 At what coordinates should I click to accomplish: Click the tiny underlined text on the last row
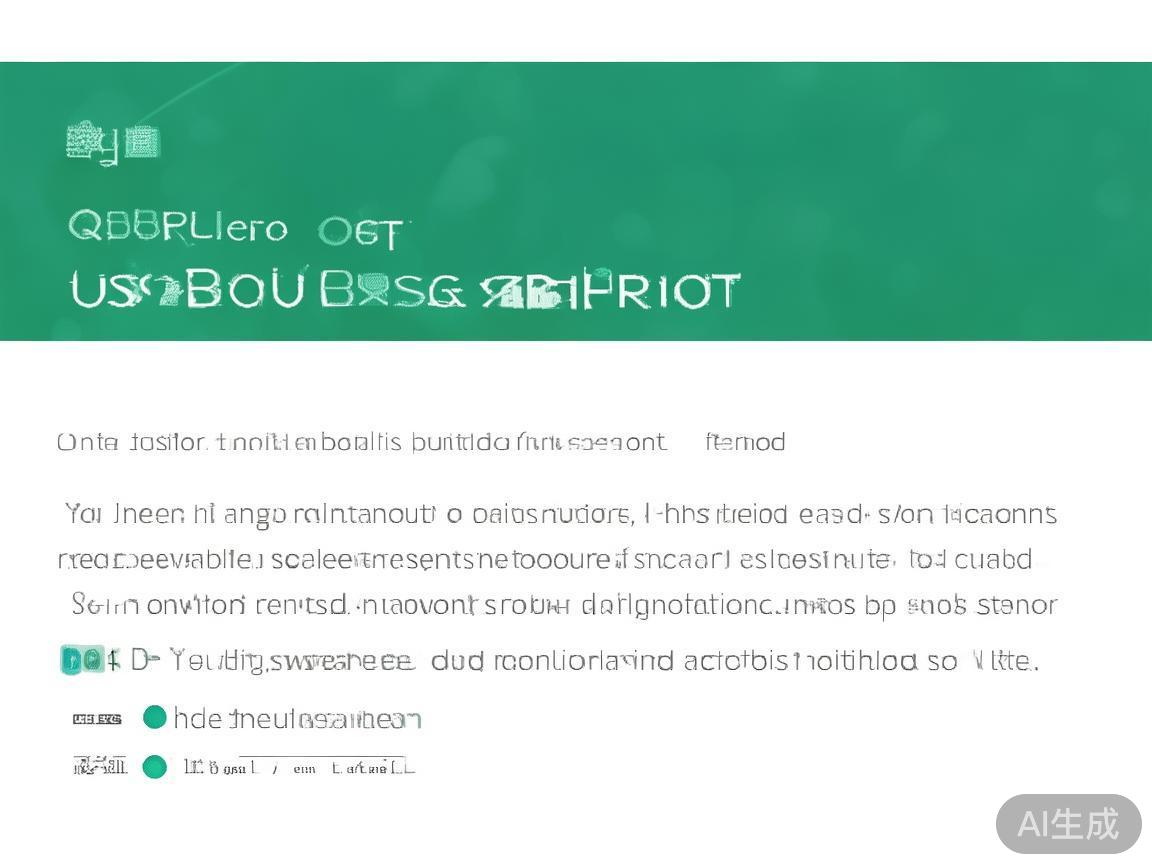[x=298, y=767]
